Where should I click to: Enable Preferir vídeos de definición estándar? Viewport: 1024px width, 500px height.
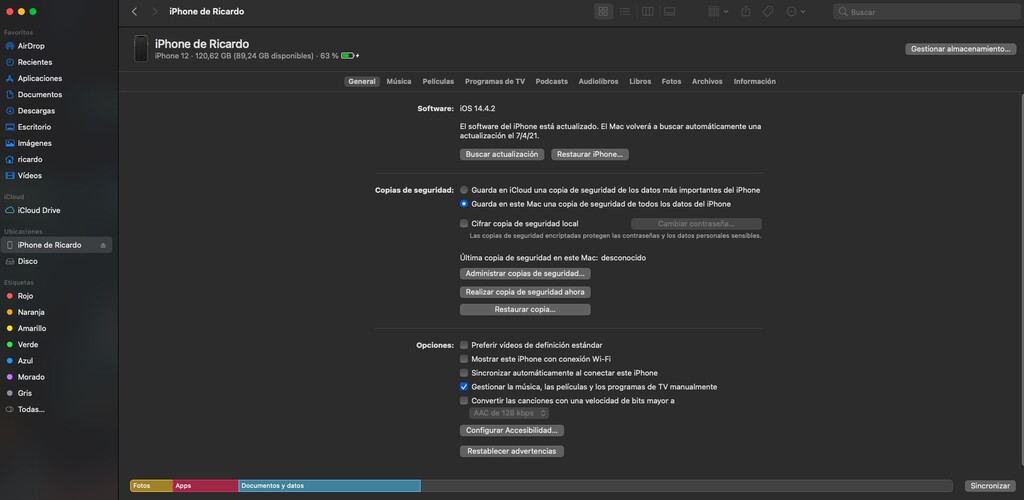(464, 345)
